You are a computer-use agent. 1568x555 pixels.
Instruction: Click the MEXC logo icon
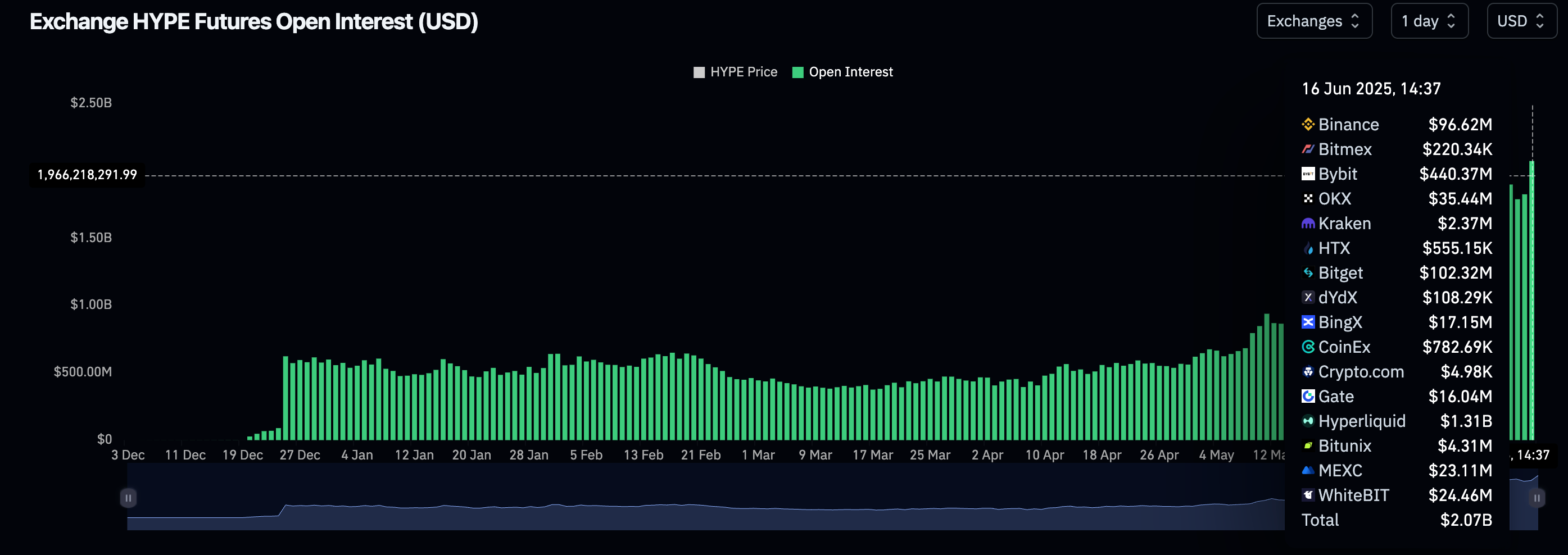click(x=1307, y=470)
